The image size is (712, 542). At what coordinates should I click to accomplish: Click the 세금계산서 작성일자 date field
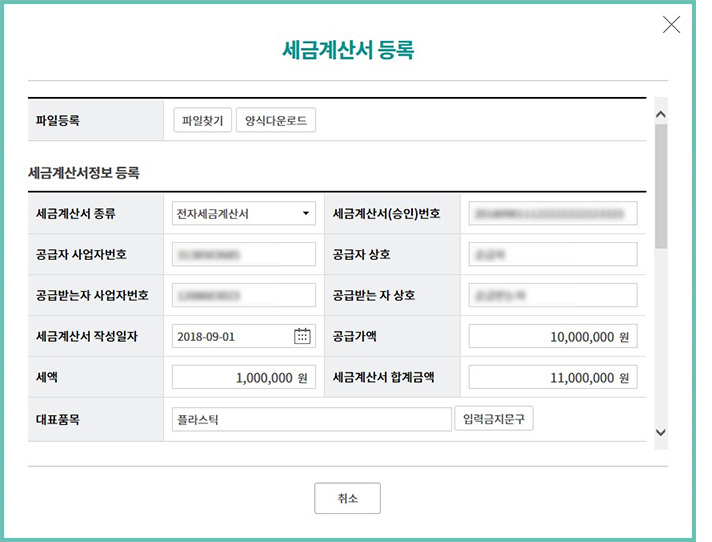point(232,336)
